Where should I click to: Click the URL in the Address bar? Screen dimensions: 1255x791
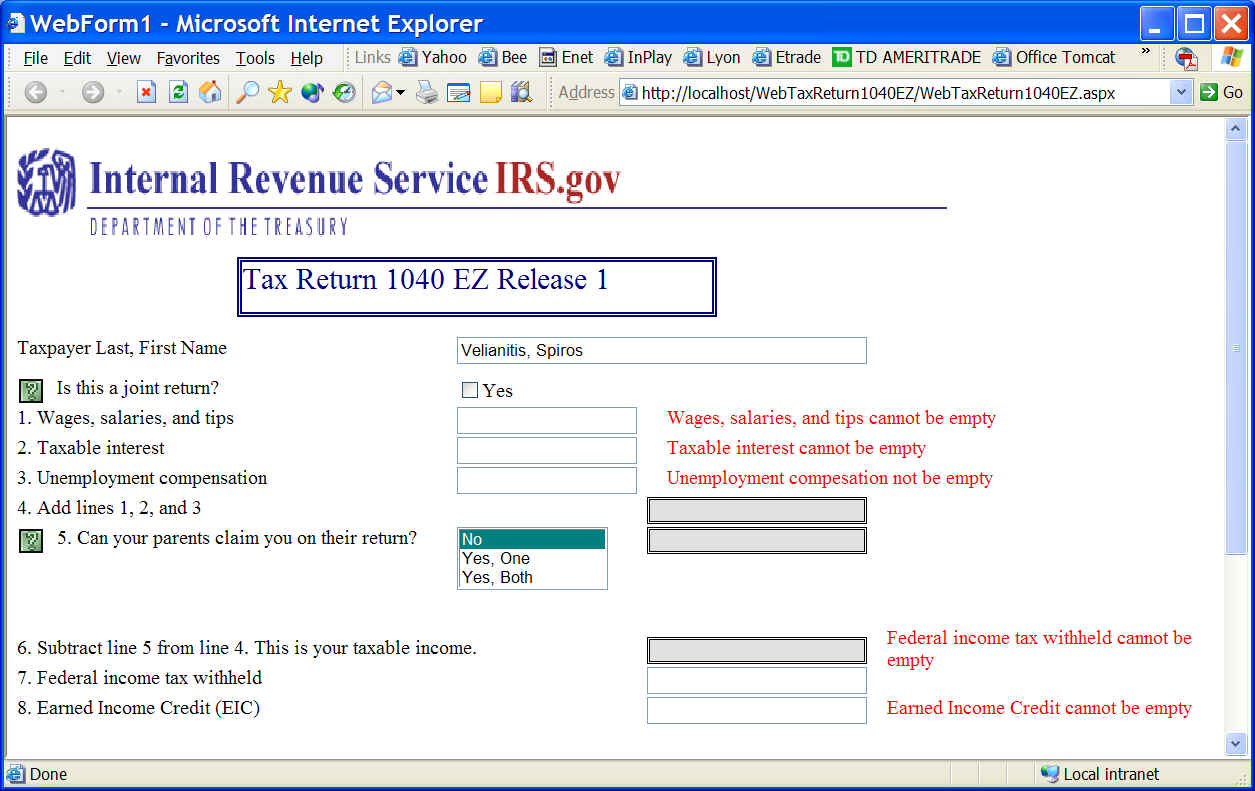coord(878,92)
